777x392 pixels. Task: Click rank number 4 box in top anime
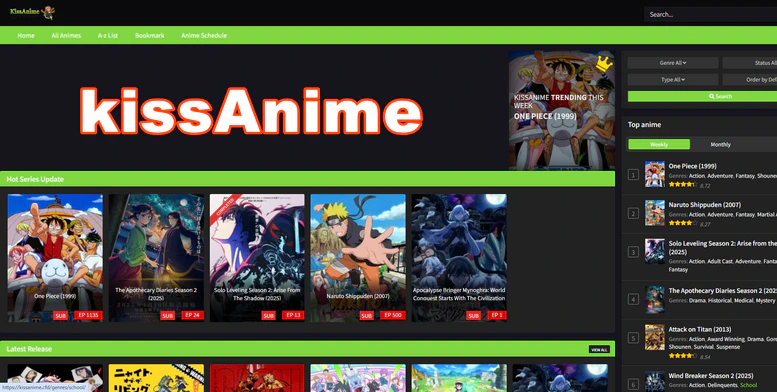633,299
